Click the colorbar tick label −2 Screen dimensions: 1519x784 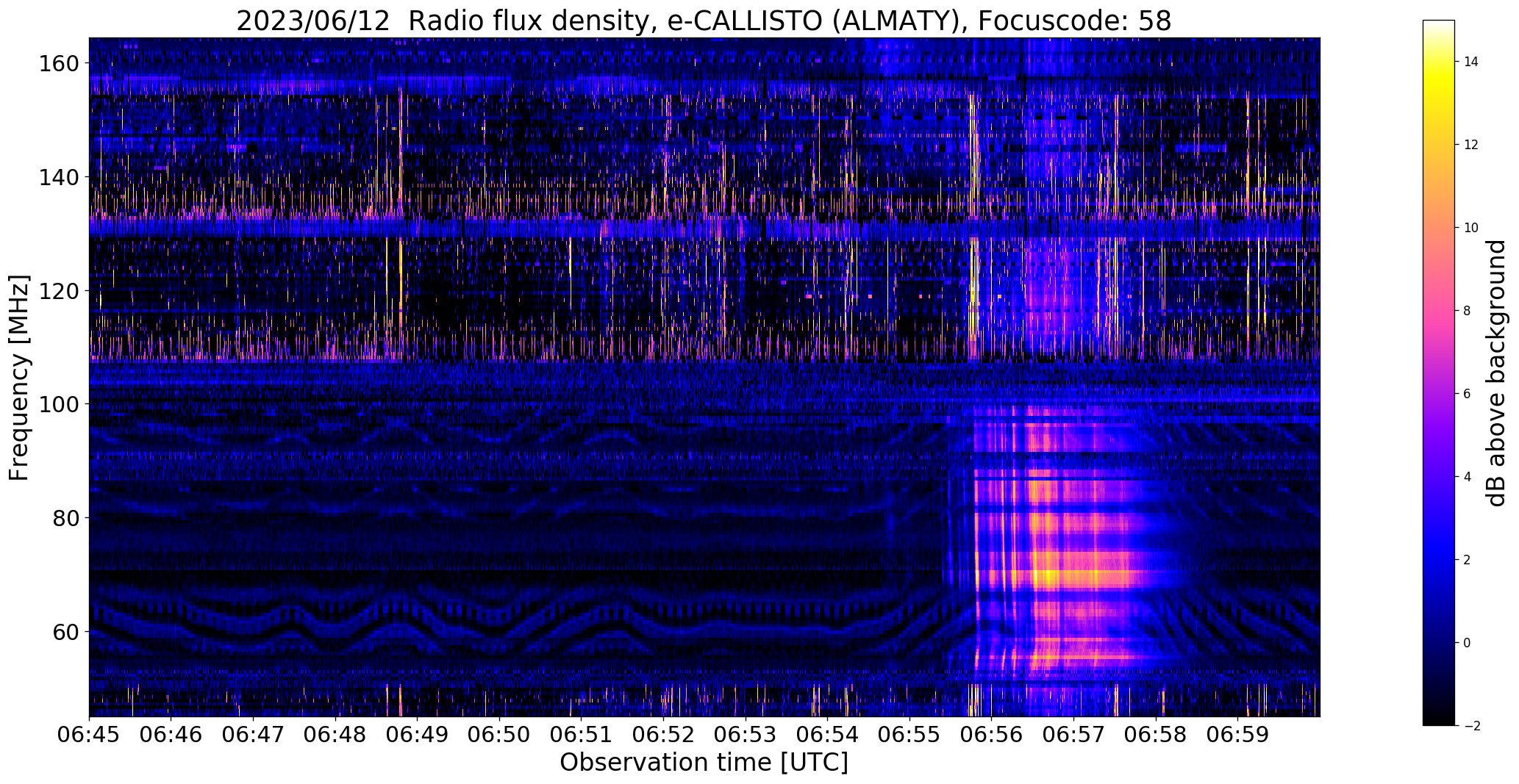pyautogui.click(x=1471, y=726)
